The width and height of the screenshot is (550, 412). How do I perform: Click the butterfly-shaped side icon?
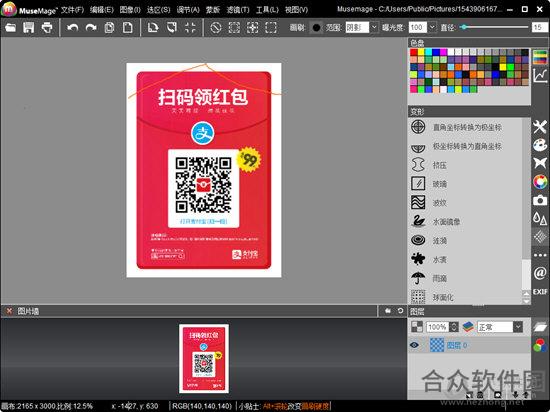[540, 163]
